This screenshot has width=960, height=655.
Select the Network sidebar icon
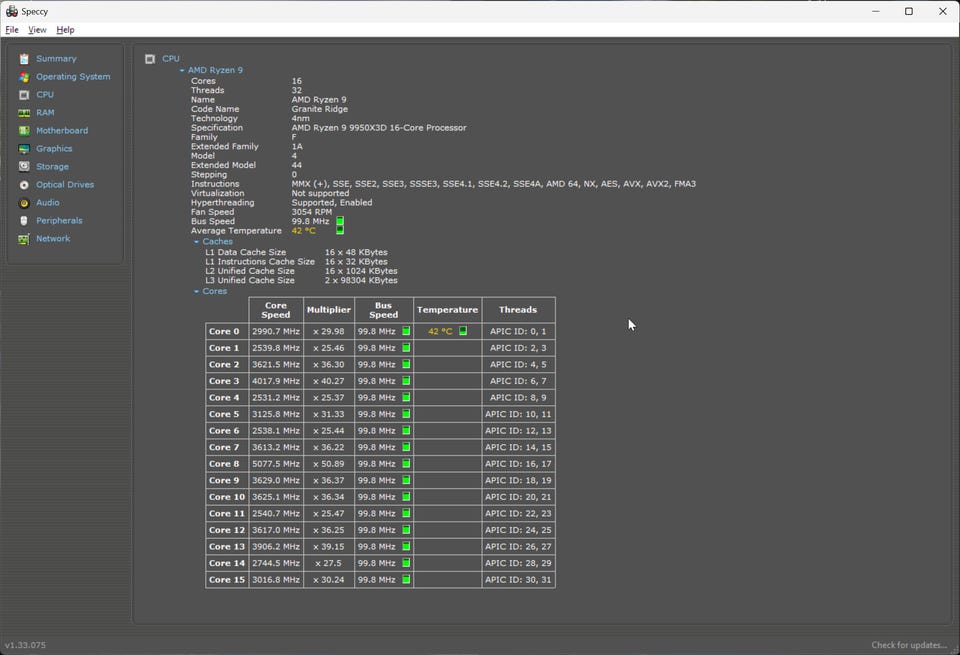point(24,239)
